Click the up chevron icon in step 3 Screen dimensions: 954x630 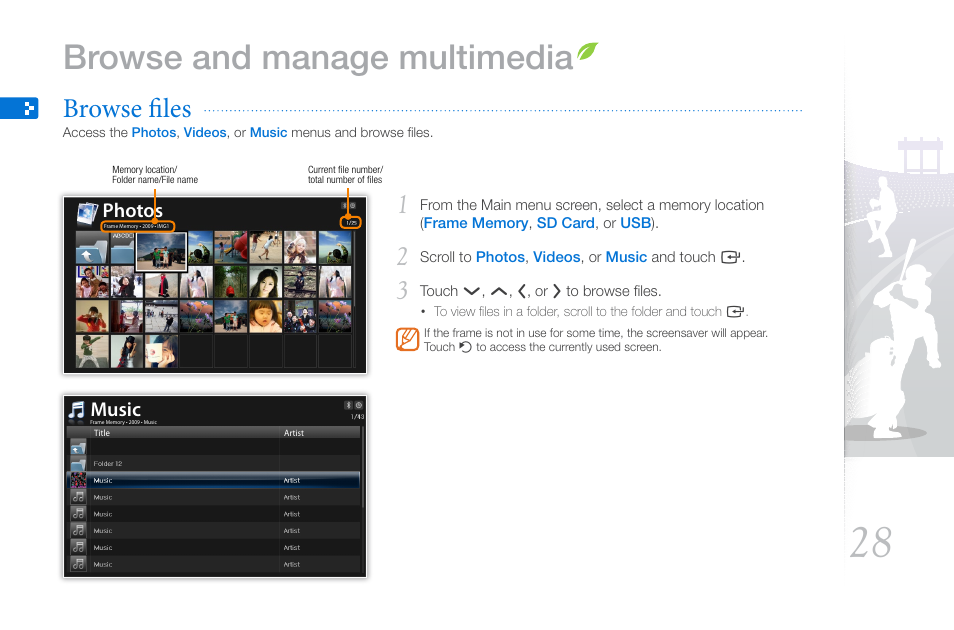coord(499,292)
